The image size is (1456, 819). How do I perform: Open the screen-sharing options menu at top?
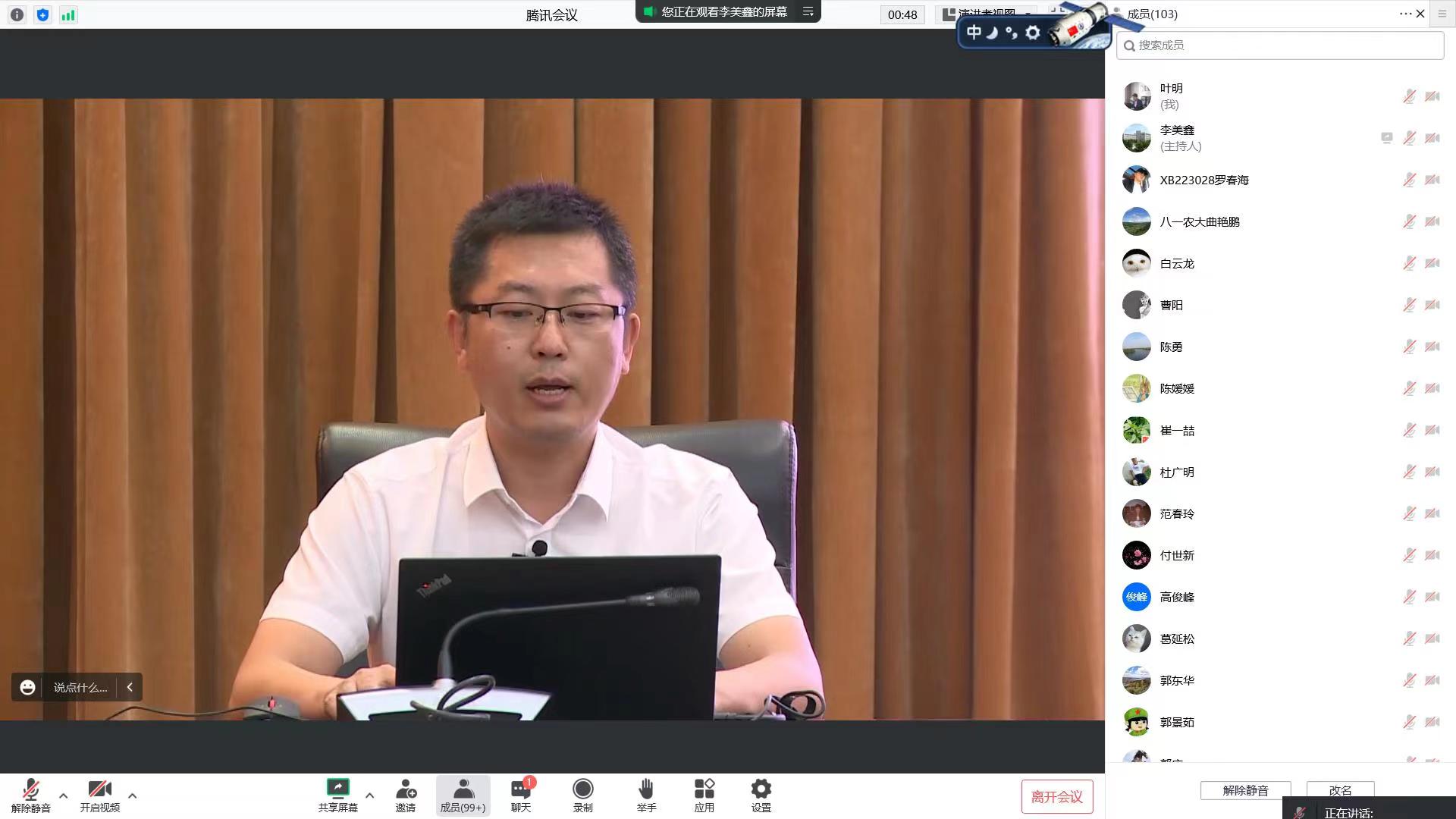coord(808,11)
